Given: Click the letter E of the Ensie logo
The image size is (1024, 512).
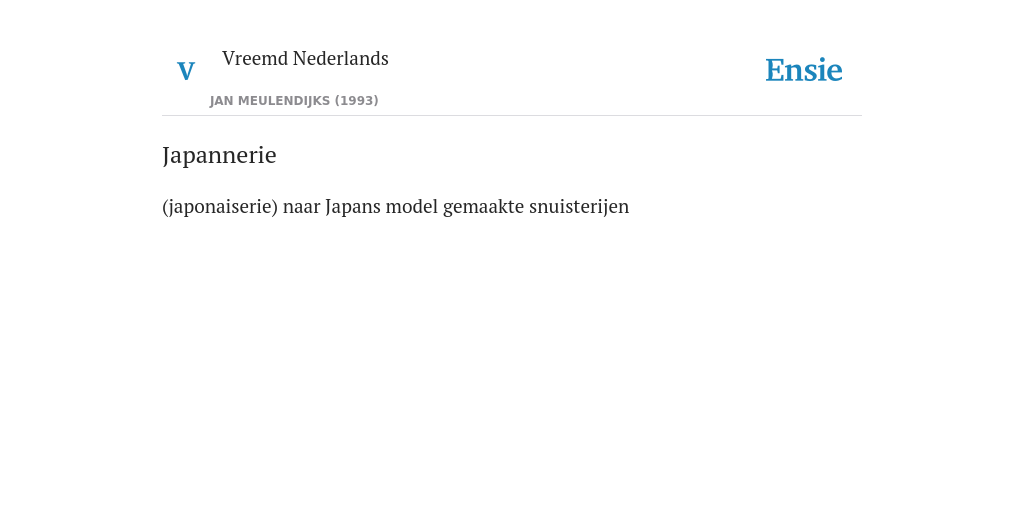Looking at the screenshot, I should pos(775,71).
